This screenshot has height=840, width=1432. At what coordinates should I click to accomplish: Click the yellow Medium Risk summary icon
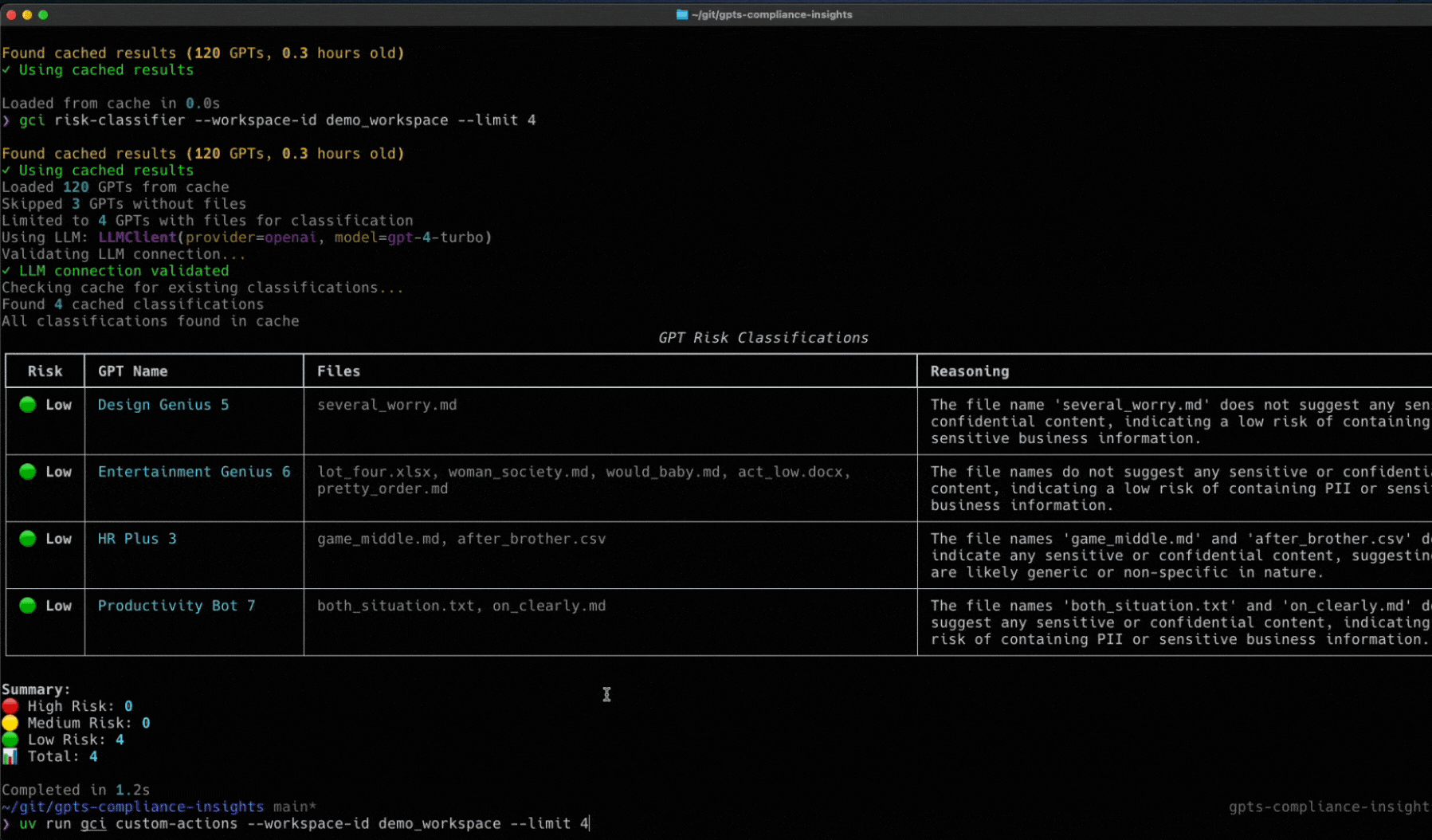coord(10,723)
